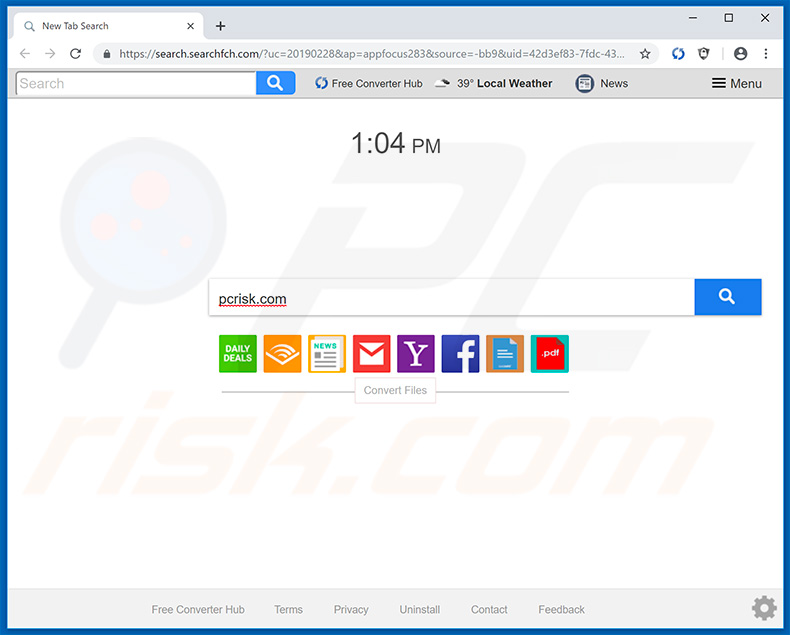Open the blue document shortcut tile
The width and height of the screenshot is (790, 635).
click(505, 354)
